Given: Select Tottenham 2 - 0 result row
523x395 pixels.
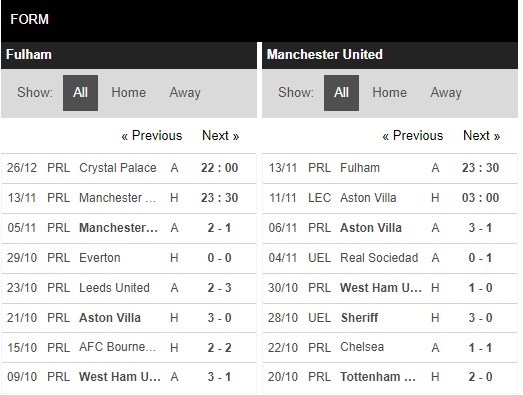Looking at the screenshot, I should [x=390, y=377].
